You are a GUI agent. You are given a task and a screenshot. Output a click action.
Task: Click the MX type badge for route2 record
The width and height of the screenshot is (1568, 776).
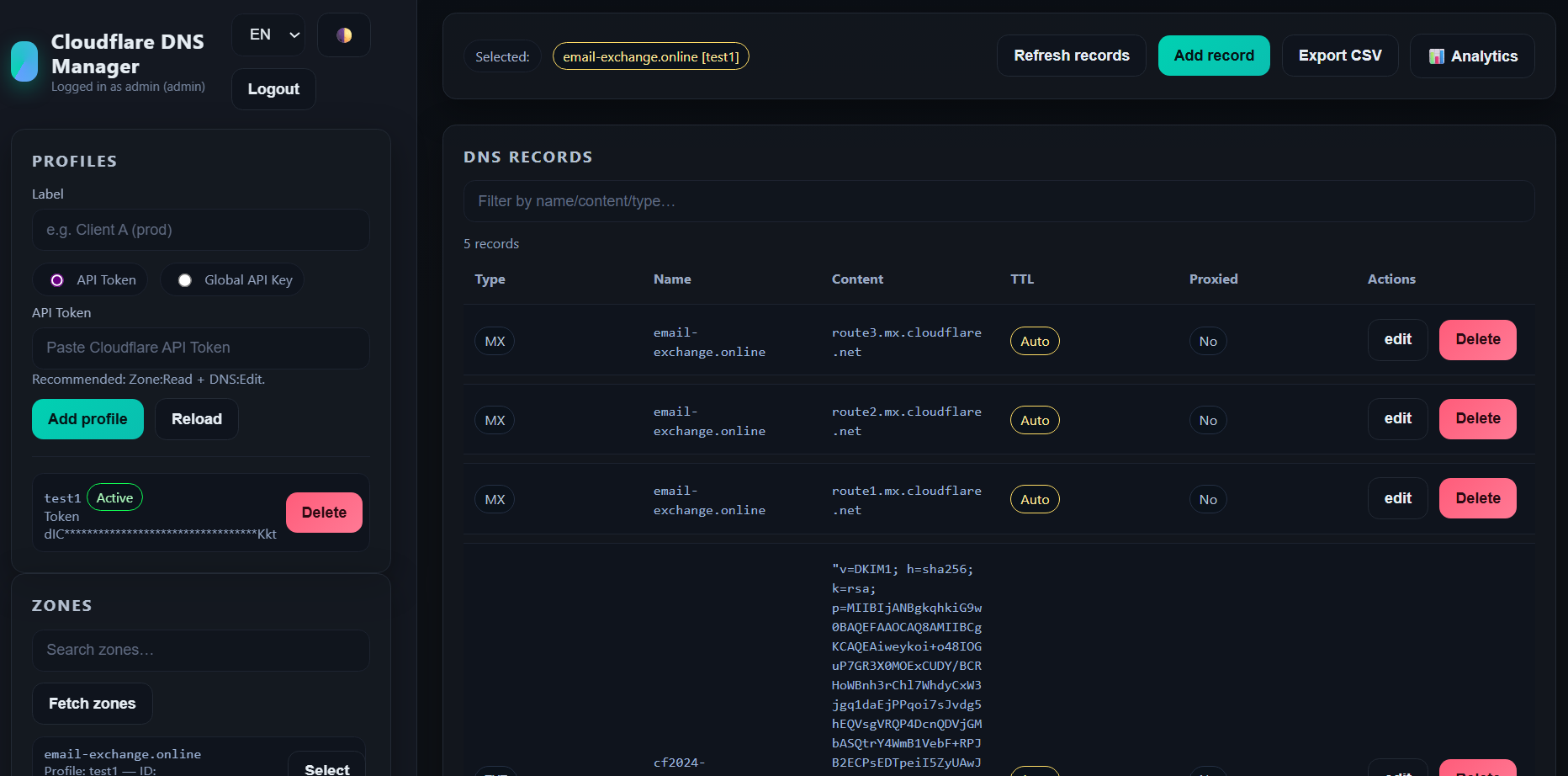(495, 420)
